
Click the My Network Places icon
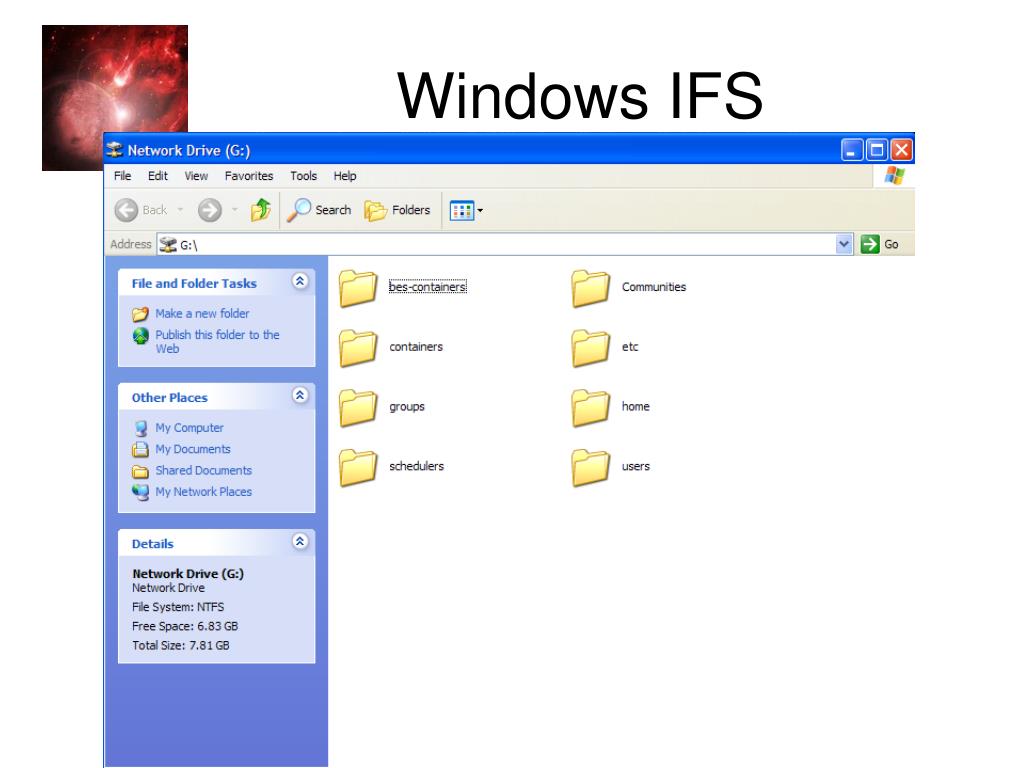click(140, 492)
